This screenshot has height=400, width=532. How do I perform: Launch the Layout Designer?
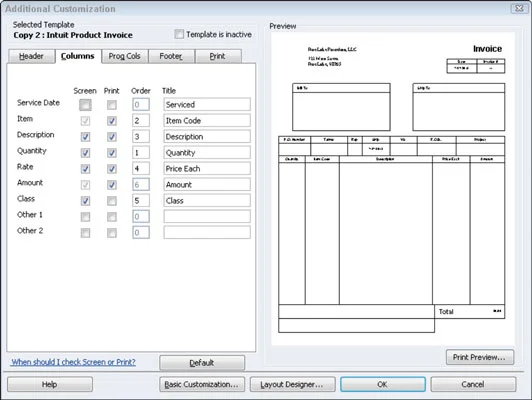tap(292, 384)
